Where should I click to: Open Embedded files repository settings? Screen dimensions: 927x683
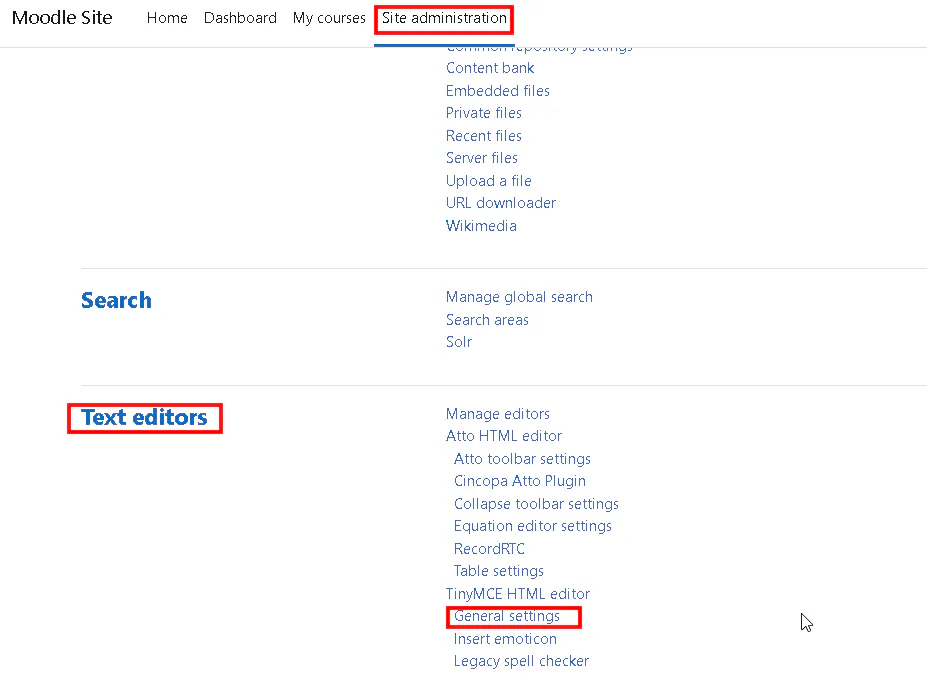(497, 90)
